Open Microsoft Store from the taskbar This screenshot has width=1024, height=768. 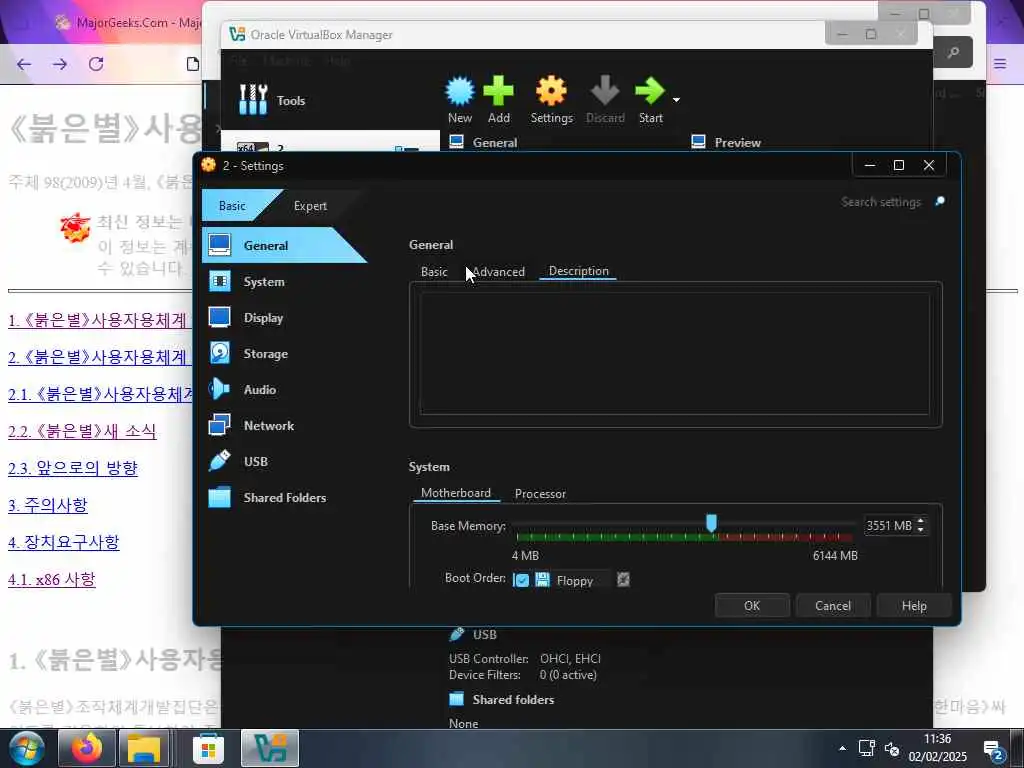click(x=208, y=748)
